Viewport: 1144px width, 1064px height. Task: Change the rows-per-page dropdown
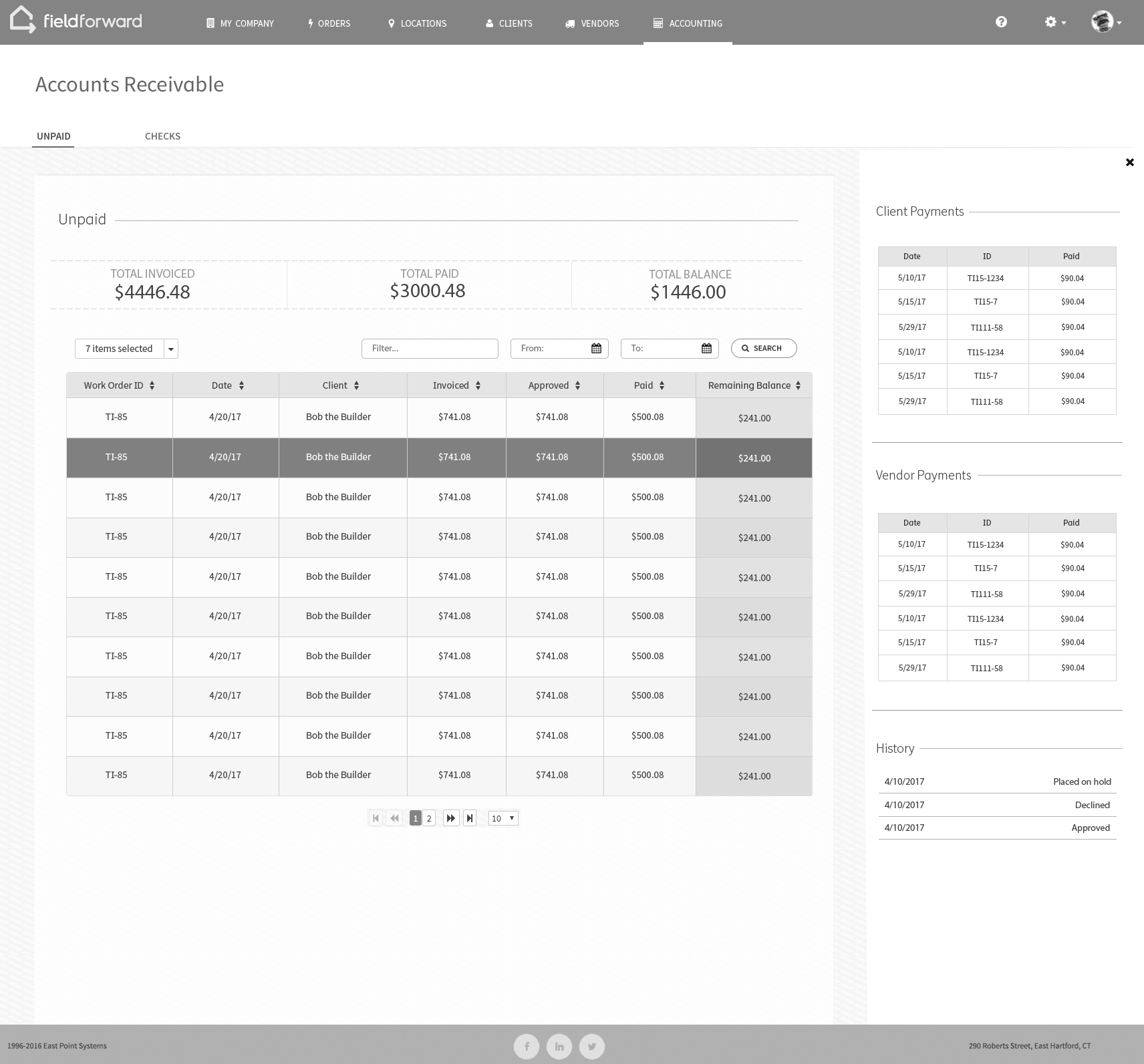pos(503,818)
